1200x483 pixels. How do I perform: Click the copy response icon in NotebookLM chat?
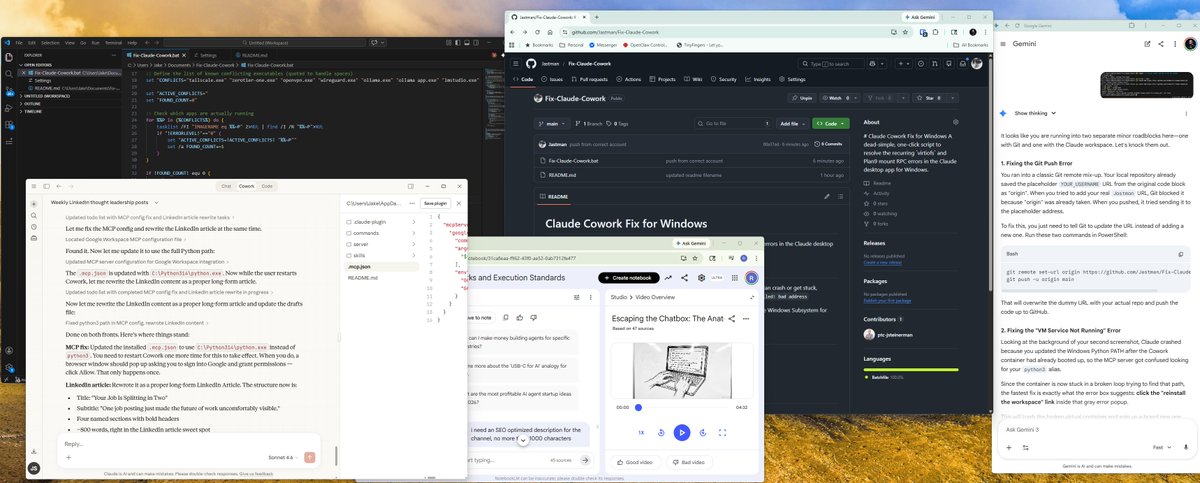coord(506,317)
